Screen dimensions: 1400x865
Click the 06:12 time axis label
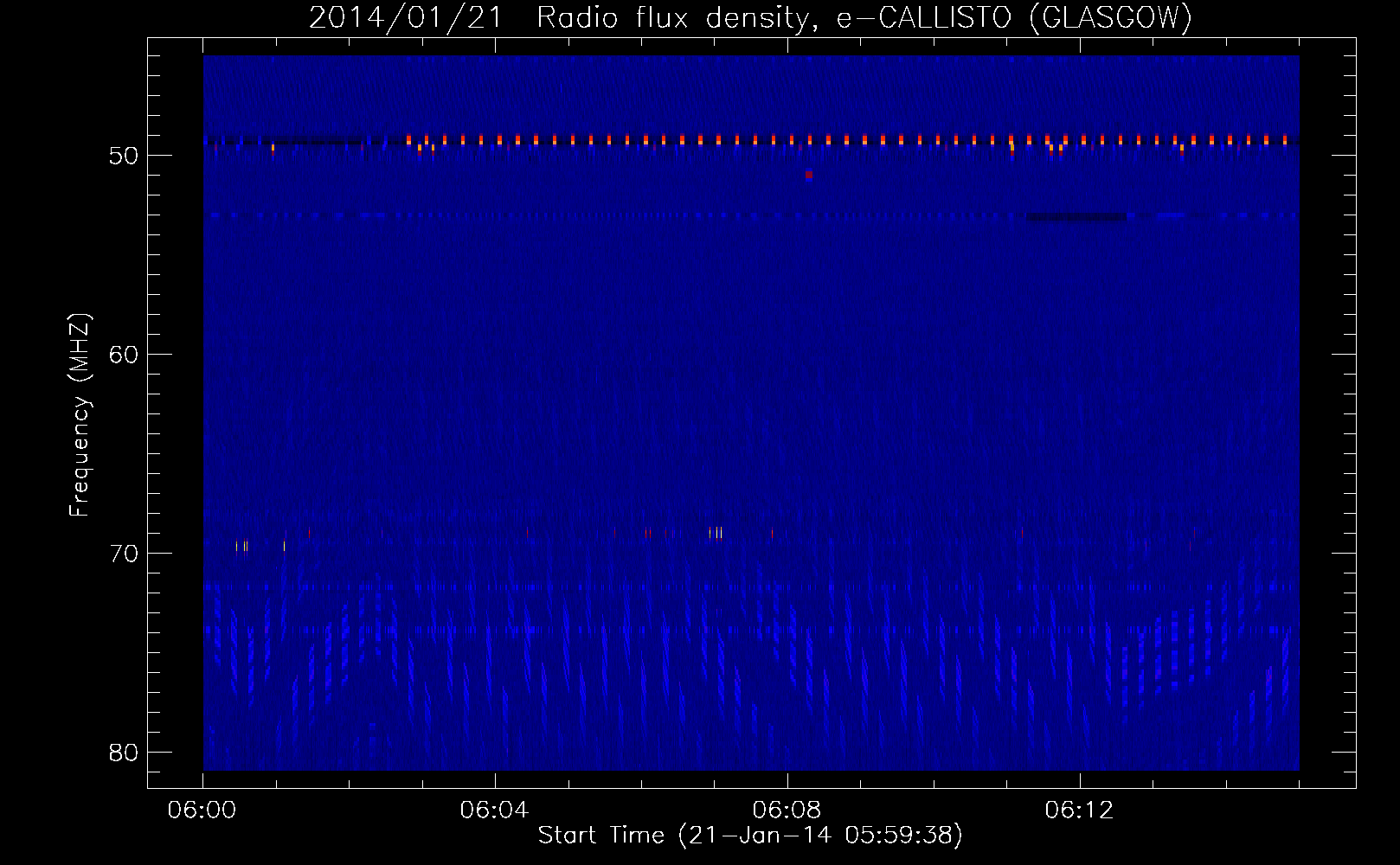(1080, 811)
